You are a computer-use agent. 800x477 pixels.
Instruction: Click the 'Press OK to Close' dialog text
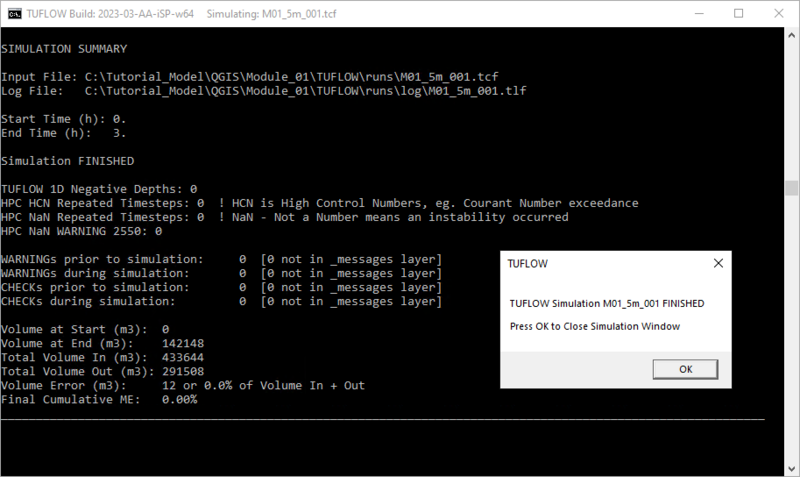coord(595,326)
